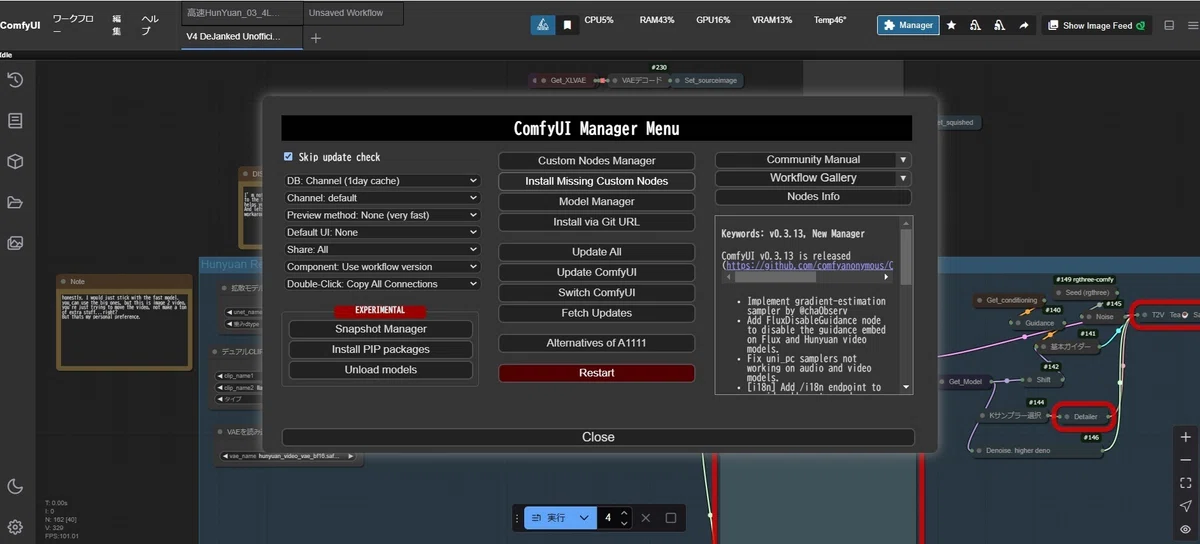The image size is (1200, 544).
Task: Toggle dark theme moon icon
Action: (x=15, y=487)
